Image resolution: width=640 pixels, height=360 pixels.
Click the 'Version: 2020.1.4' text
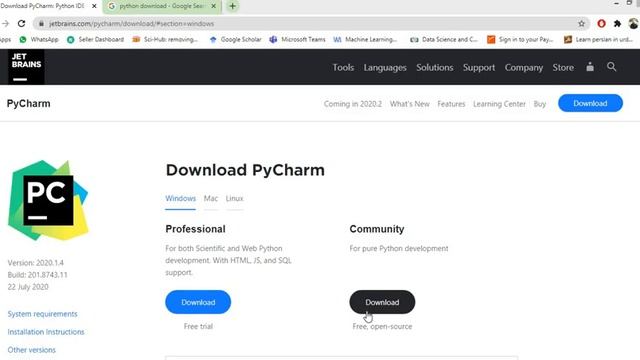pyautogui.click(x=36, y=263)
